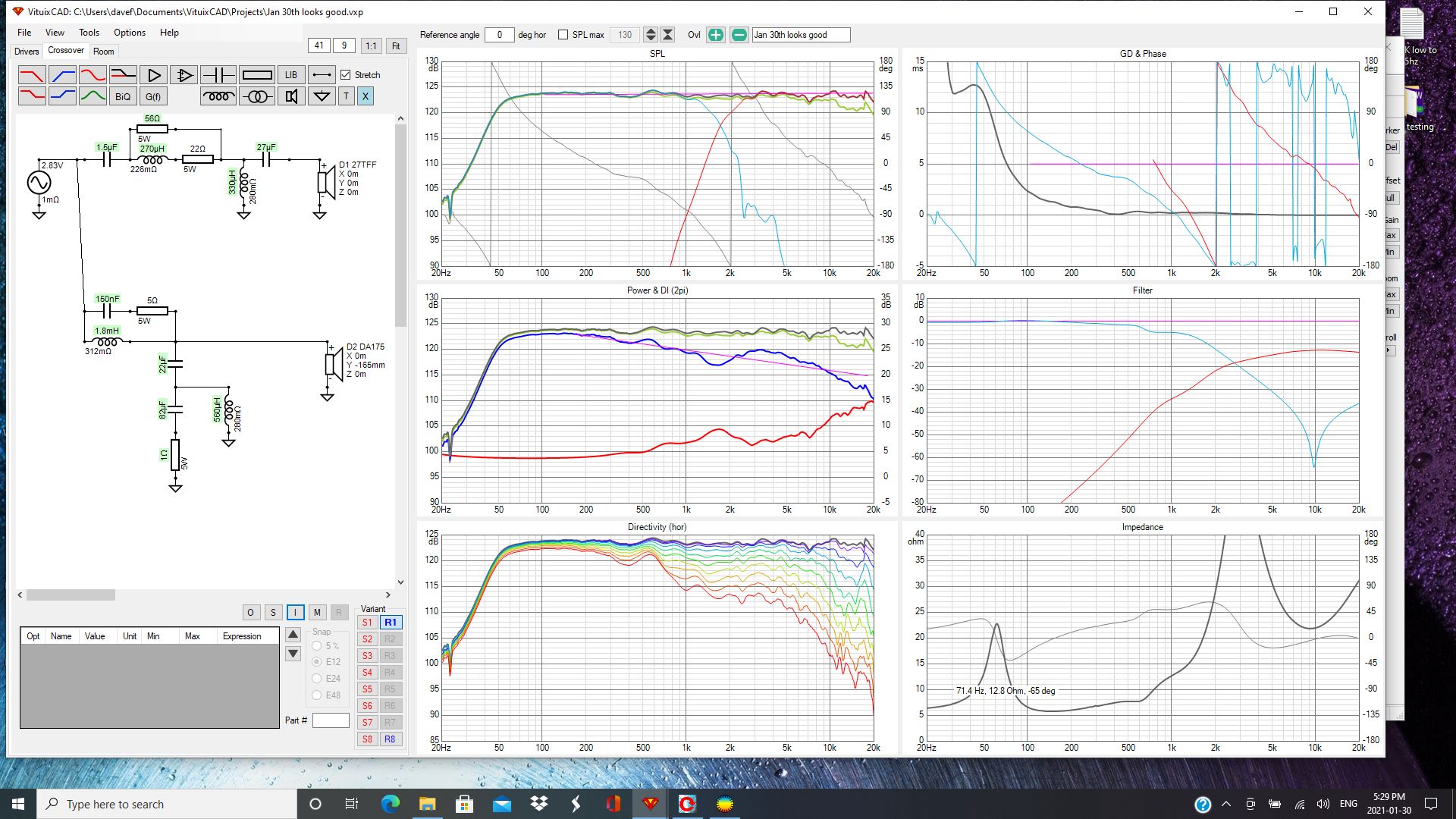Screen dimensions: 1456x819
Task: Open the LIB component library
Action: [291, 75]
